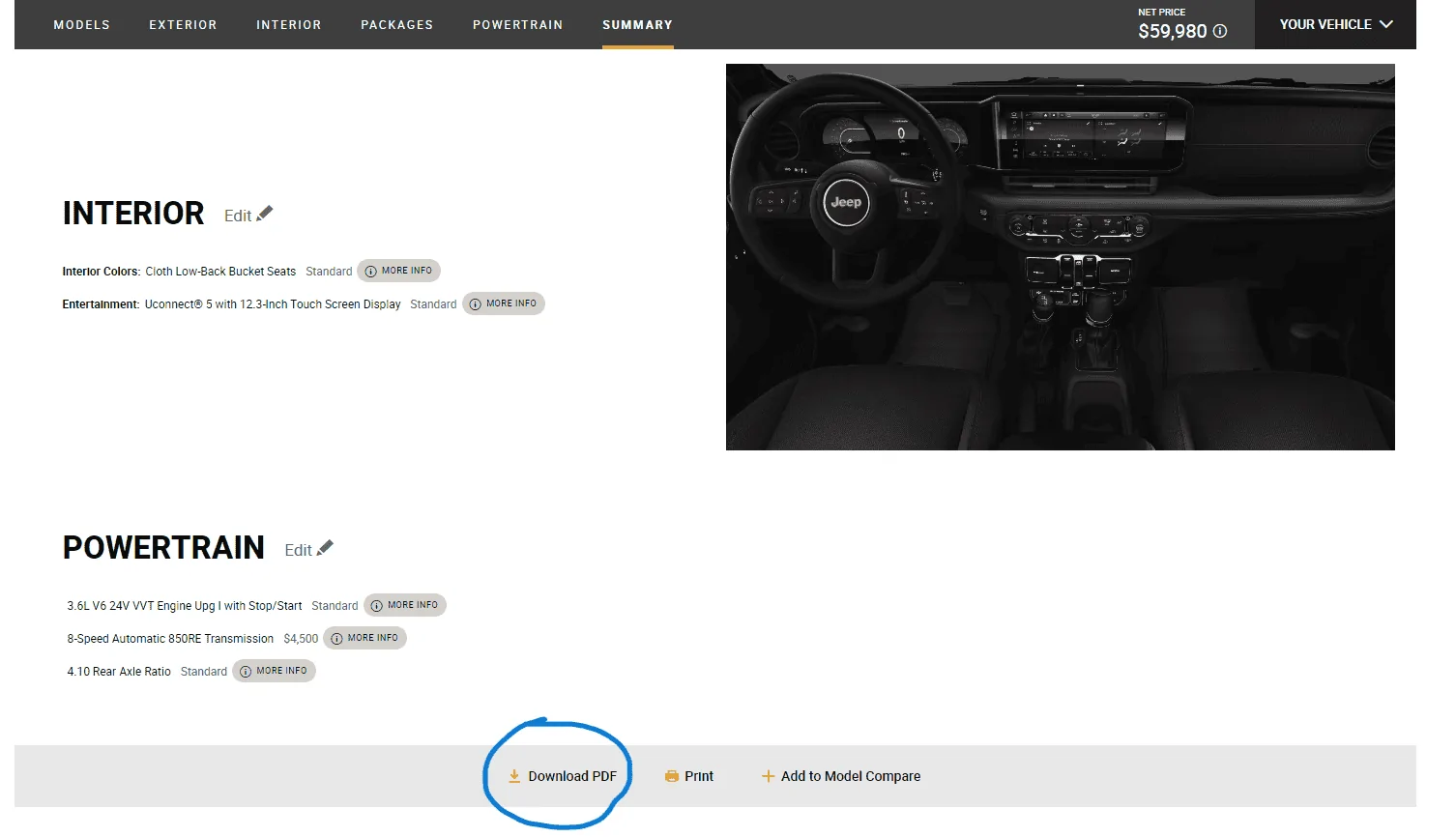The width and height of the screenshot is (1456, 837).
Task: Switch to the Exterior tab
Action: pos(183,25)
